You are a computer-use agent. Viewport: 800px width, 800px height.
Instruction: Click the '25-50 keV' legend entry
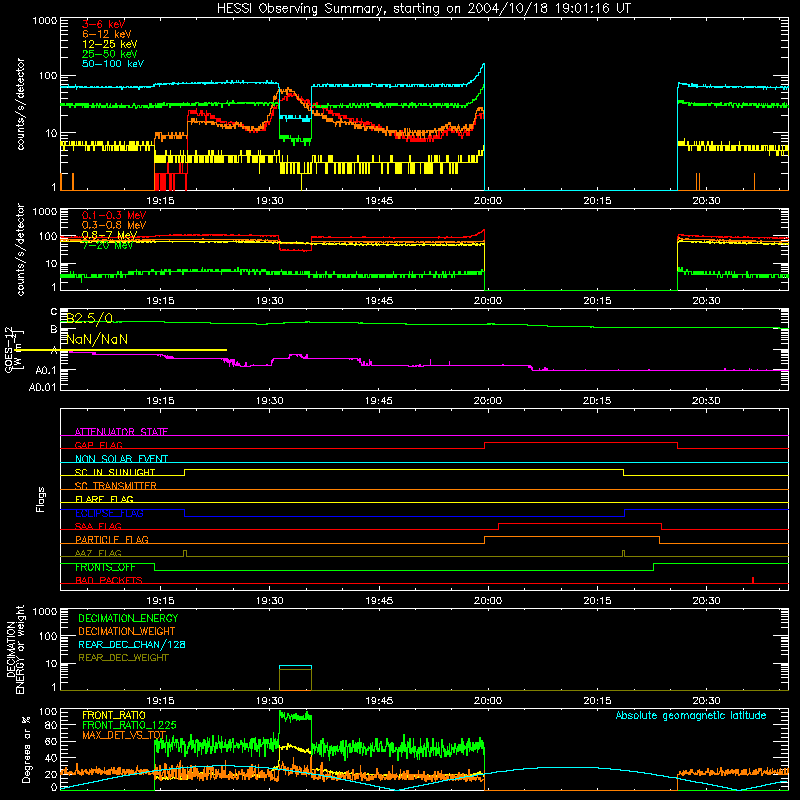point(110,54)
